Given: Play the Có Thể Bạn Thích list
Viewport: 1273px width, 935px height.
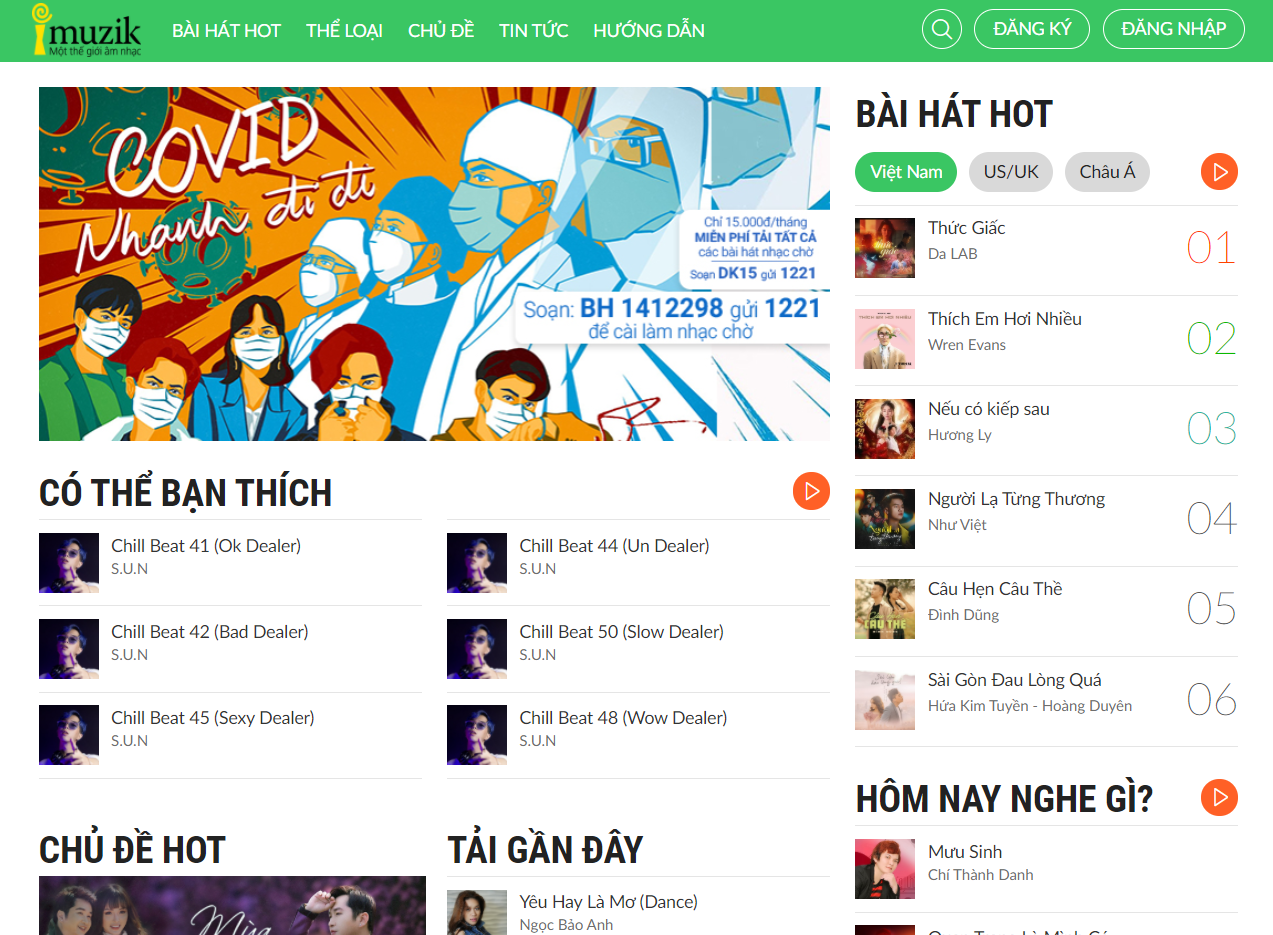Looking at the screenshot, I should coord(811,491).
